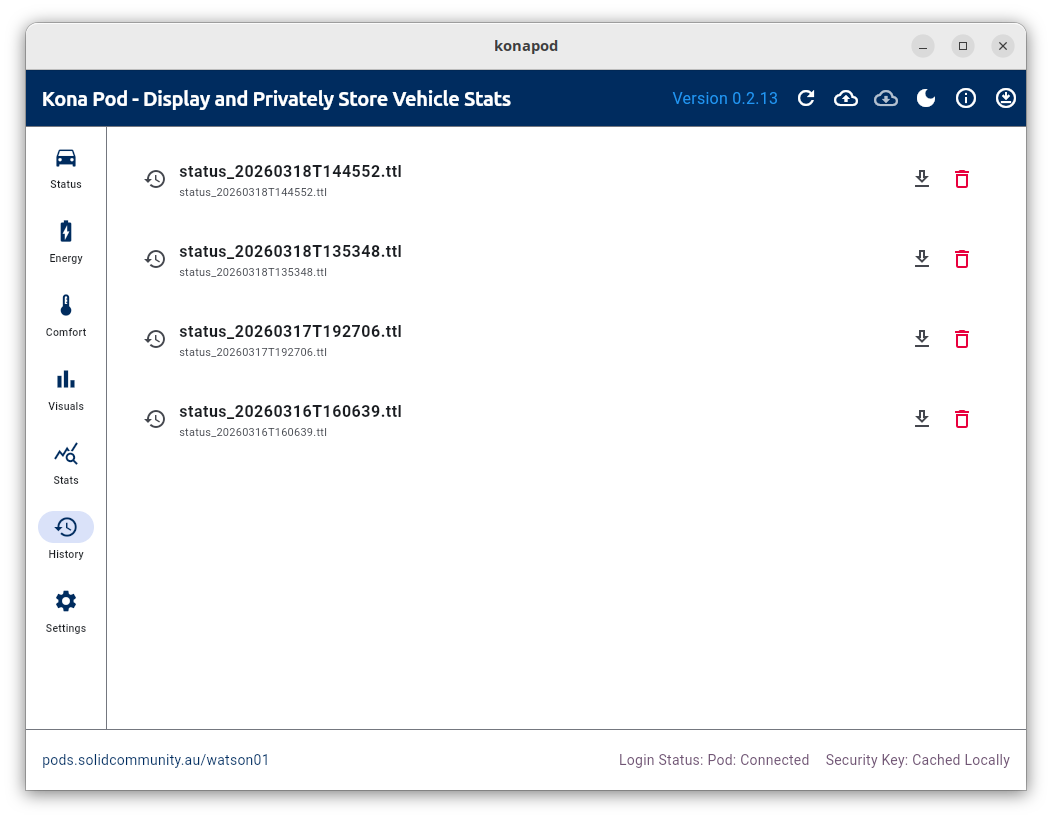1052x819 pixels.
Task: Download status_20260318T135348.ttl file
Action: (x=922, y=259)
